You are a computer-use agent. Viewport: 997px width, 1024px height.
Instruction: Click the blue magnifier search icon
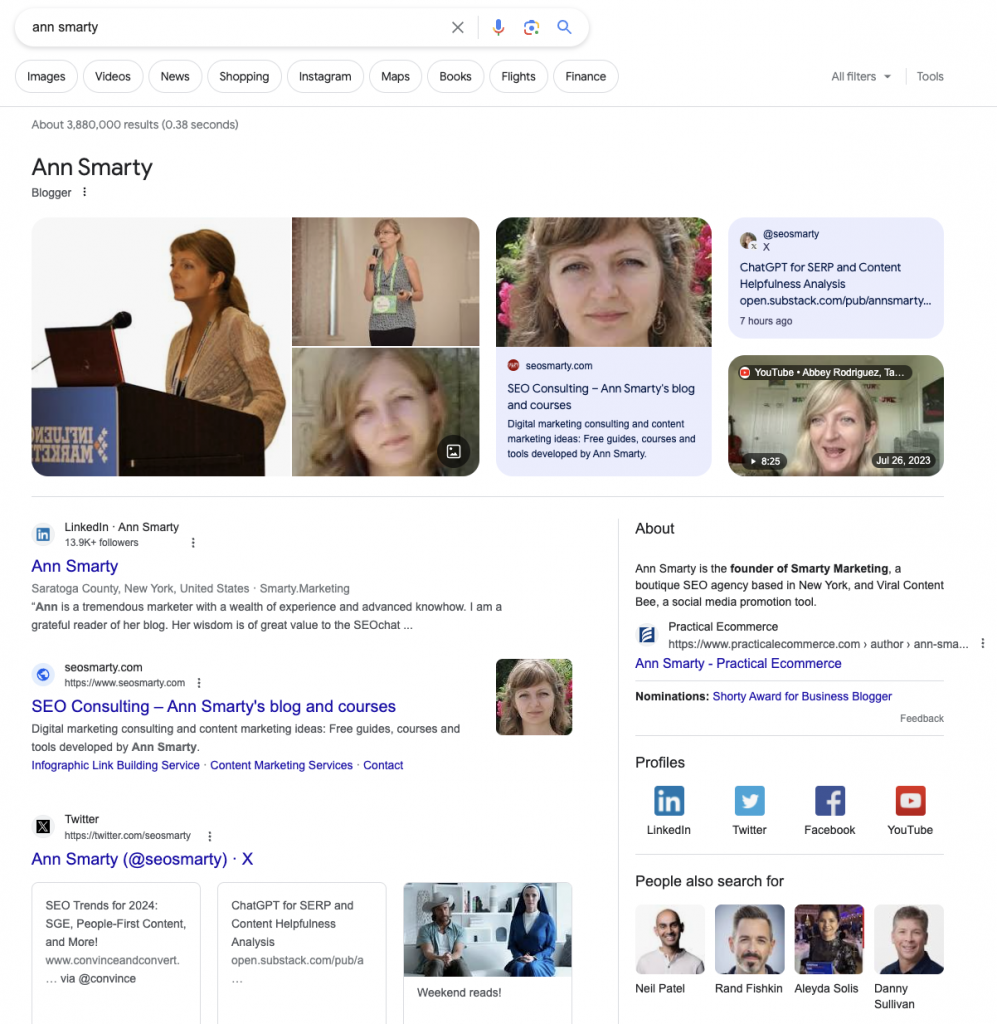click(564, 27)
